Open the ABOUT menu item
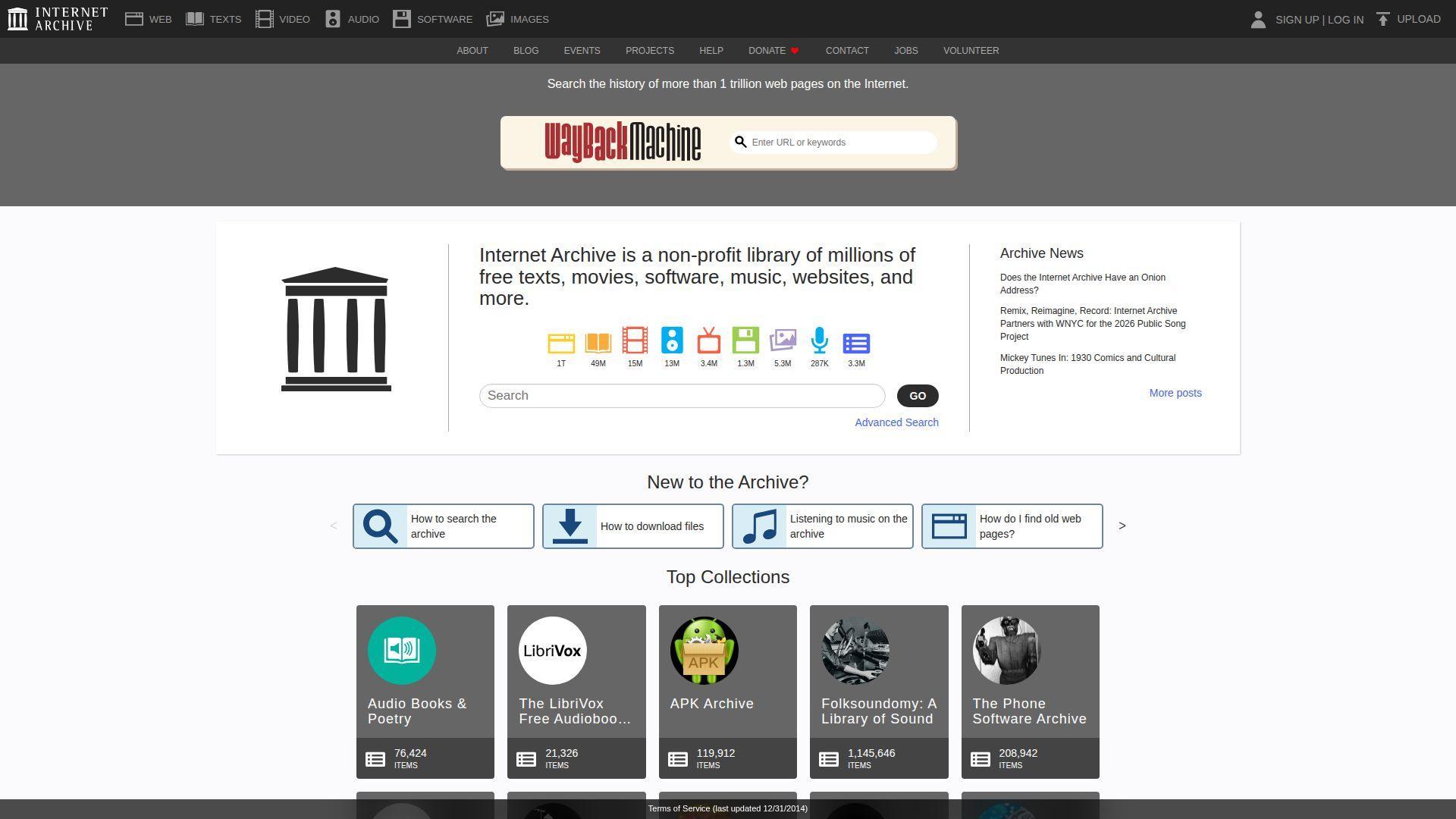This screenshot has height=819, width=1456. (x=472, y=51)
